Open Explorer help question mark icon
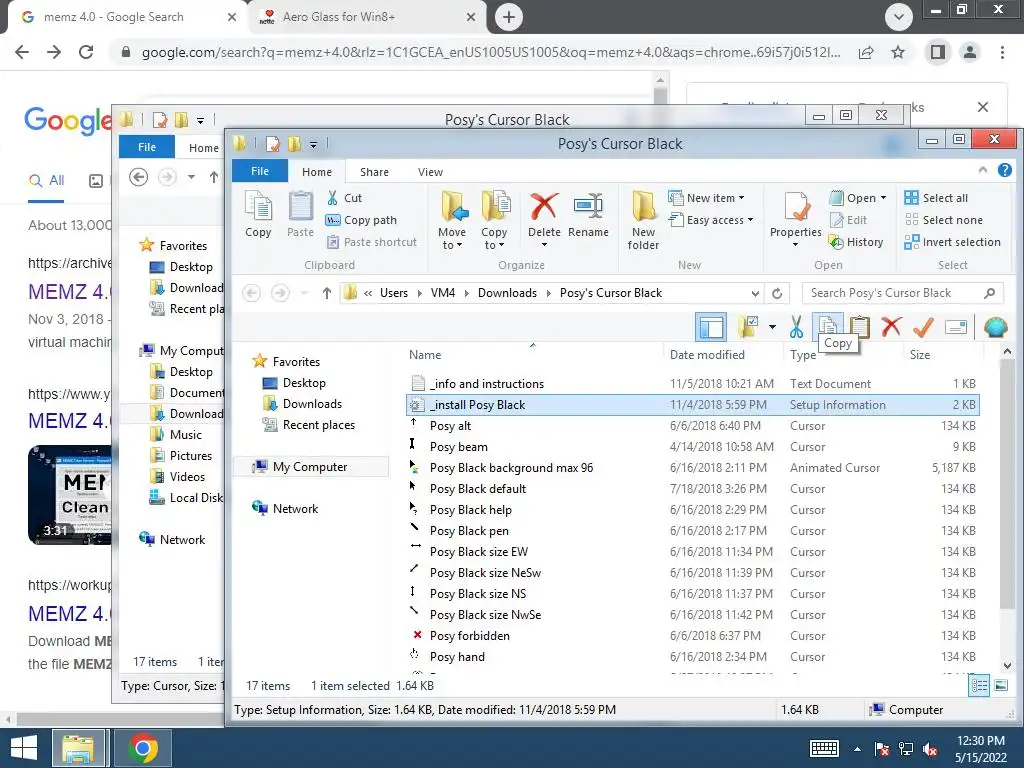Image resolution: width=1024 pixels, height=768 pixels. [x=1004, y=170]
